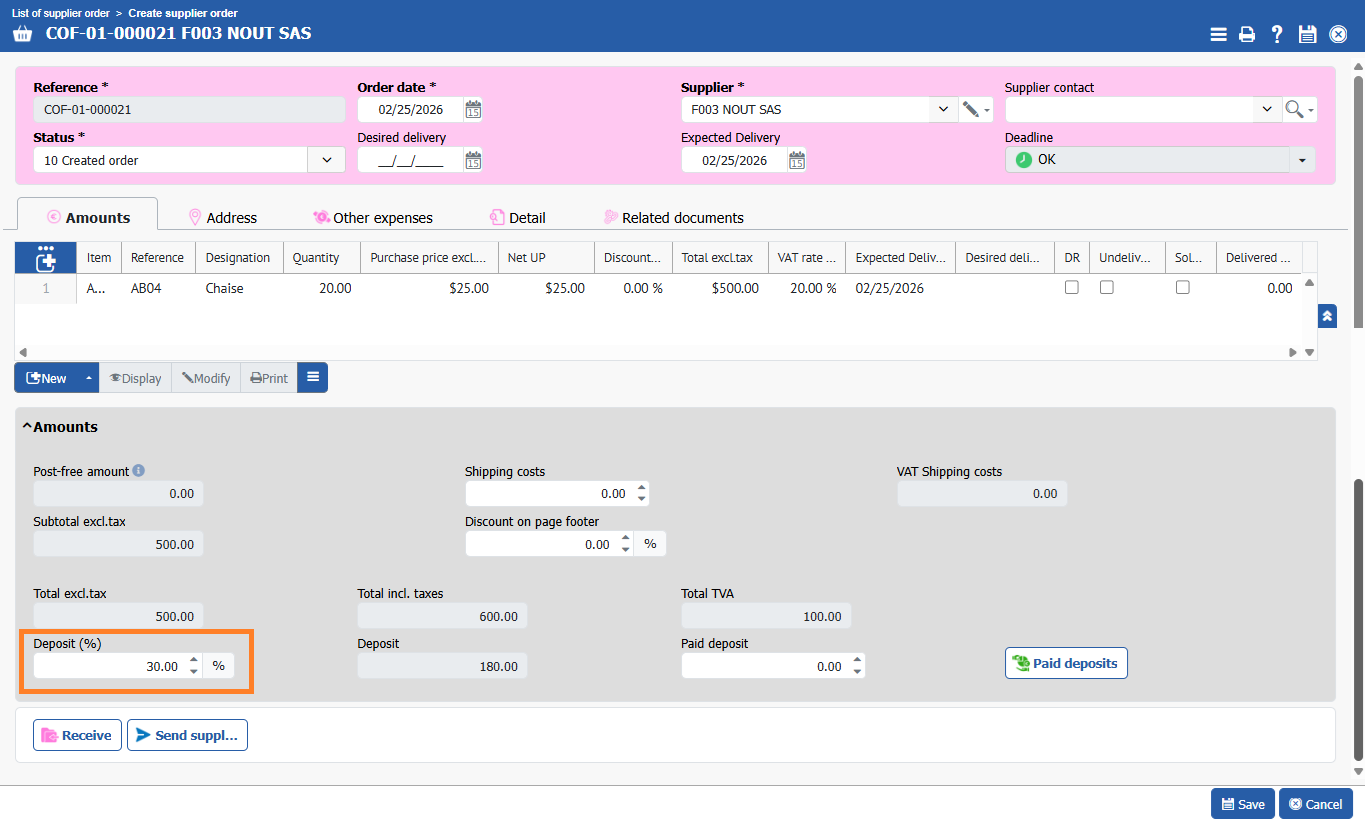Screen dimensions: 1365x828
Task: Click the floppy disk save icon in header
Action: click(1307, 34)
